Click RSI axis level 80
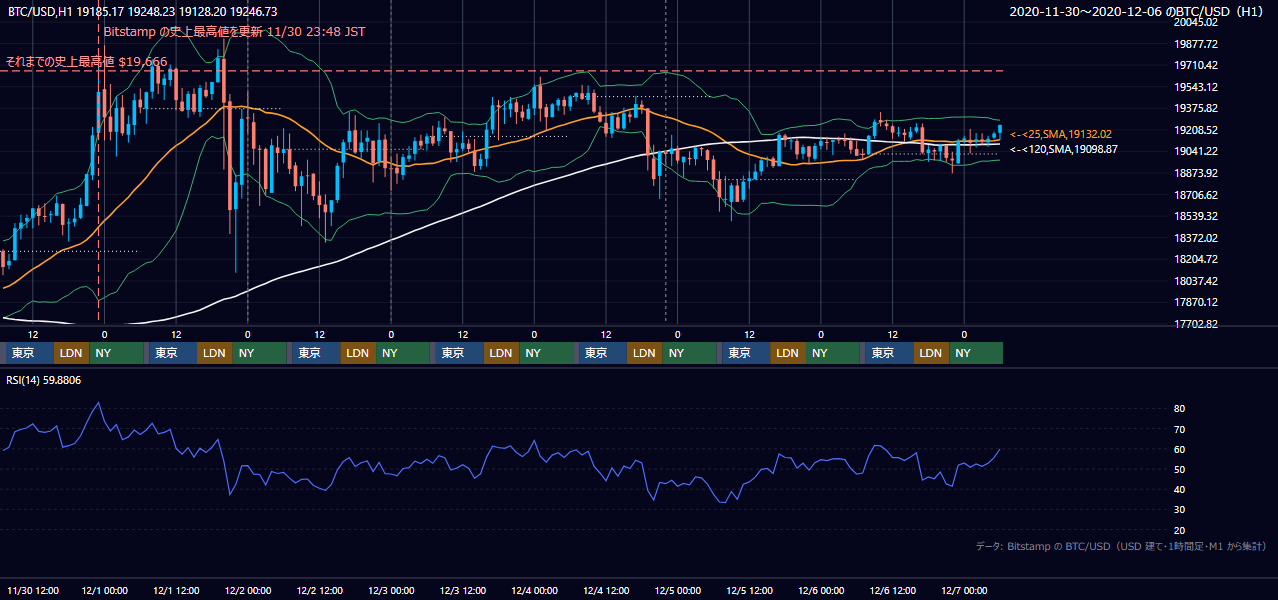 coord(1180,409)
